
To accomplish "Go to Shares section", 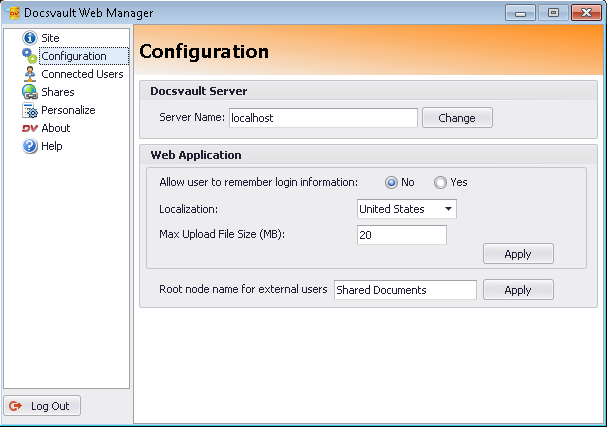I will point(58,92).
